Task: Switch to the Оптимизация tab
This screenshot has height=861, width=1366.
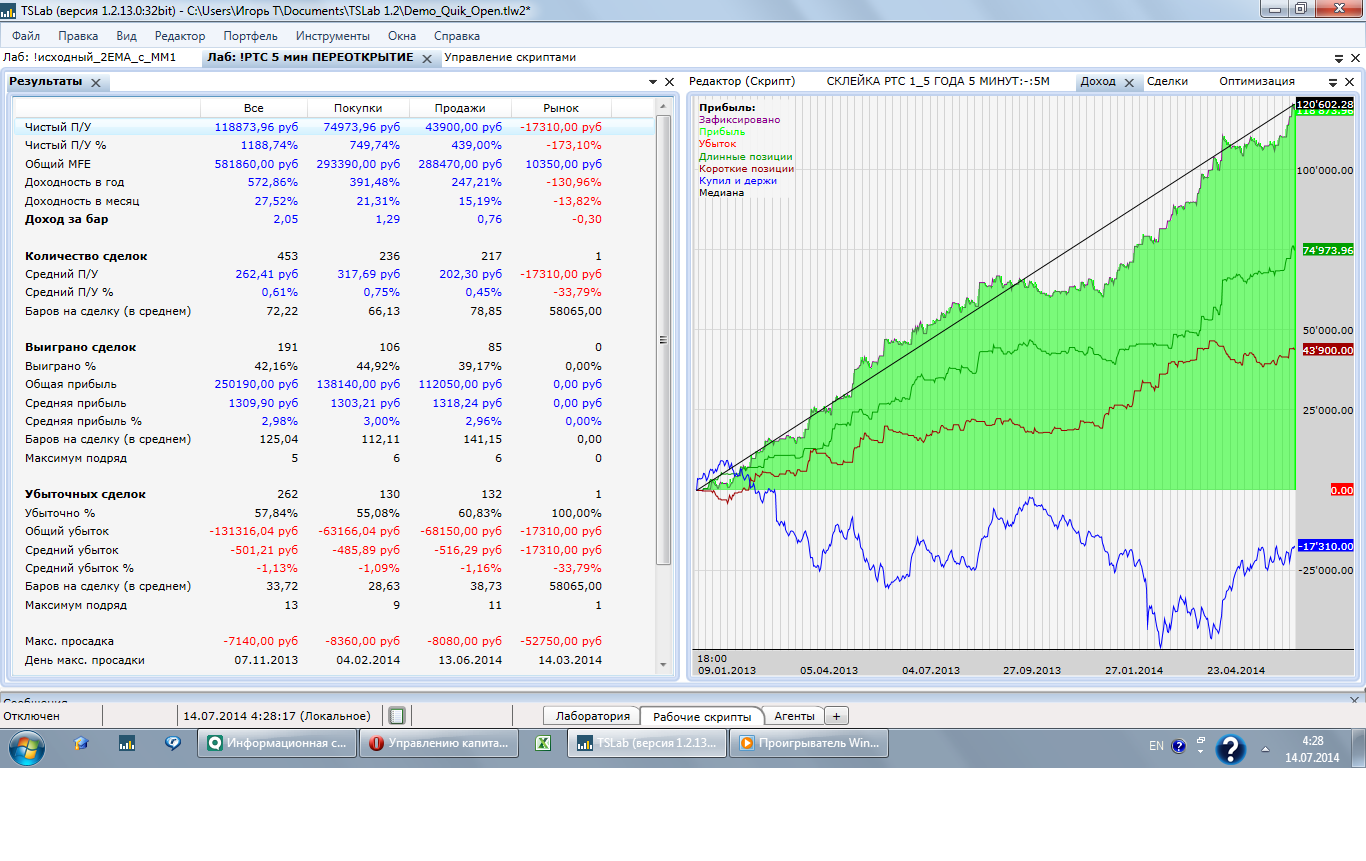Action: (x=1256, y=82)
